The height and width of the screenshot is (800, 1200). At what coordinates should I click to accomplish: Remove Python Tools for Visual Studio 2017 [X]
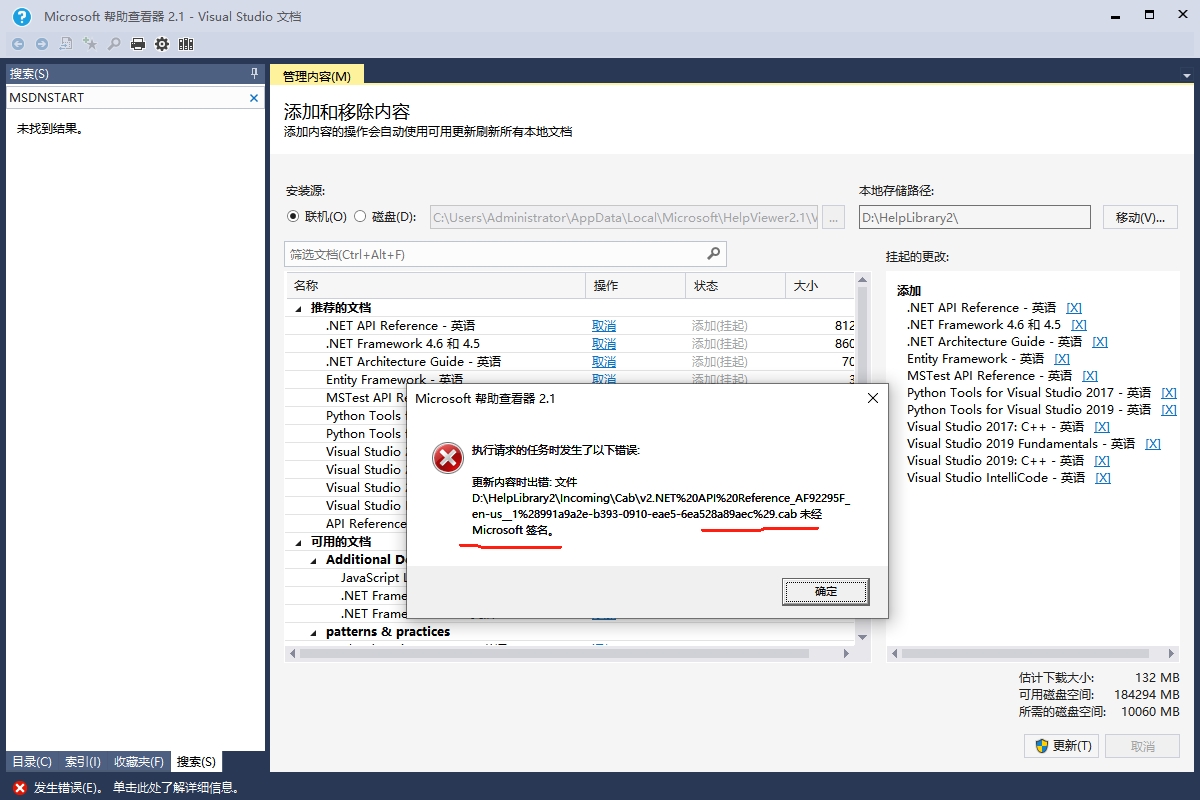[1169, 393]
